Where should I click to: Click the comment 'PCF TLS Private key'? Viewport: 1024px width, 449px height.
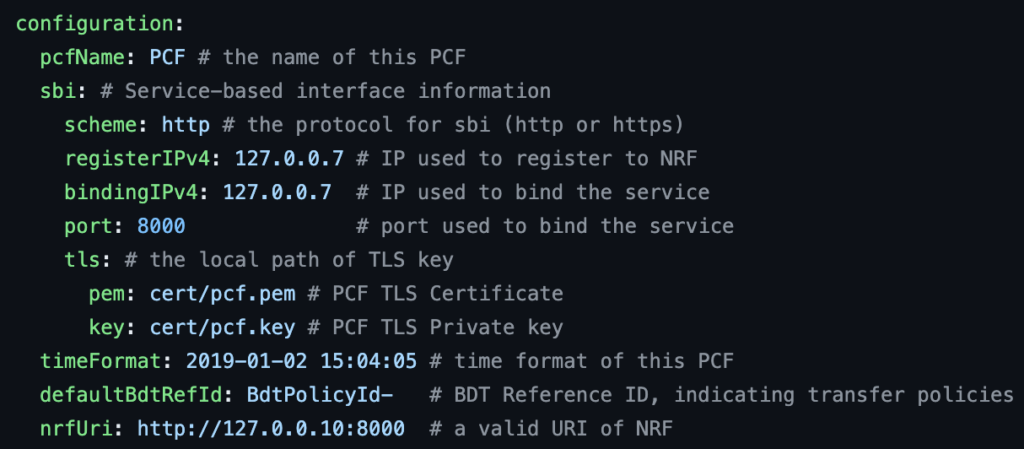coord(447,328)
